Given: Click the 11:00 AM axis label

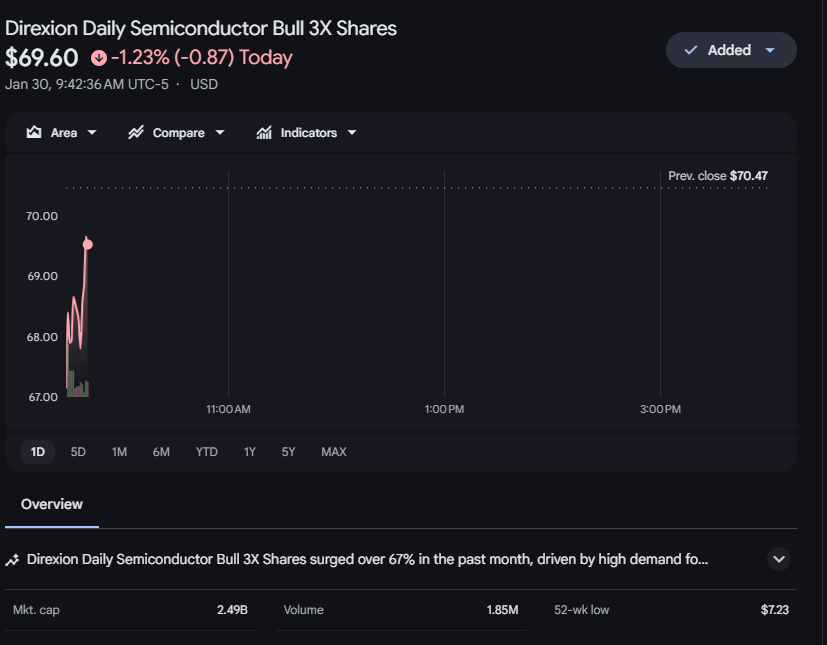Looking at the screenshot, I should point(228,409).
